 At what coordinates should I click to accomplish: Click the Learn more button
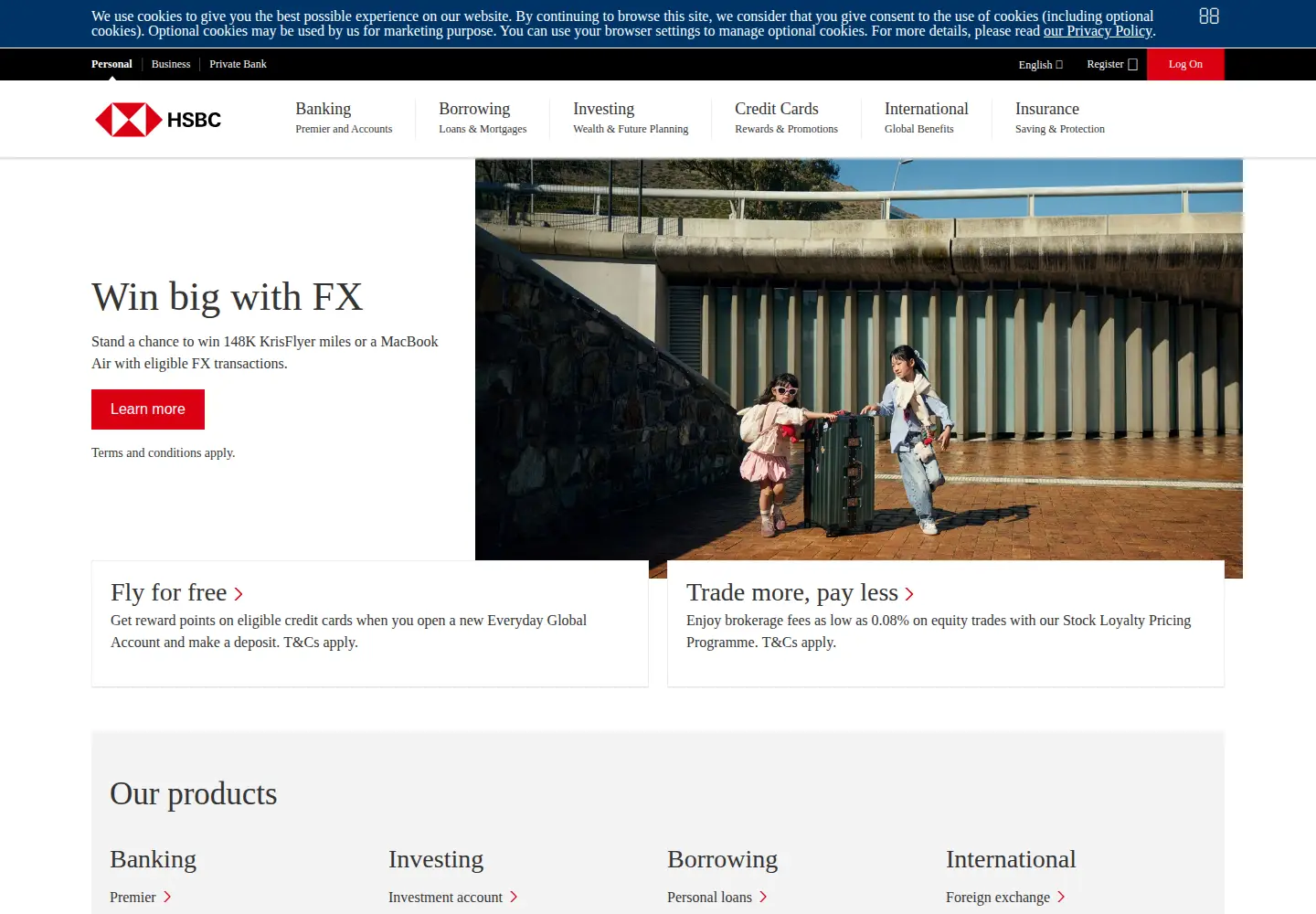click(148, 409)
